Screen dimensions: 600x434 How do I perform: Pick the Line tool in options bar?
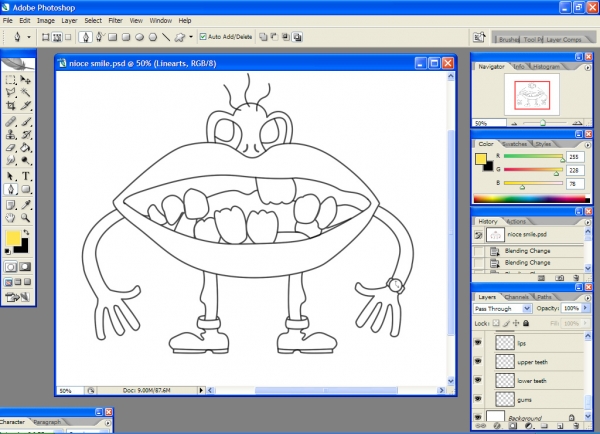tap(166, 37)
